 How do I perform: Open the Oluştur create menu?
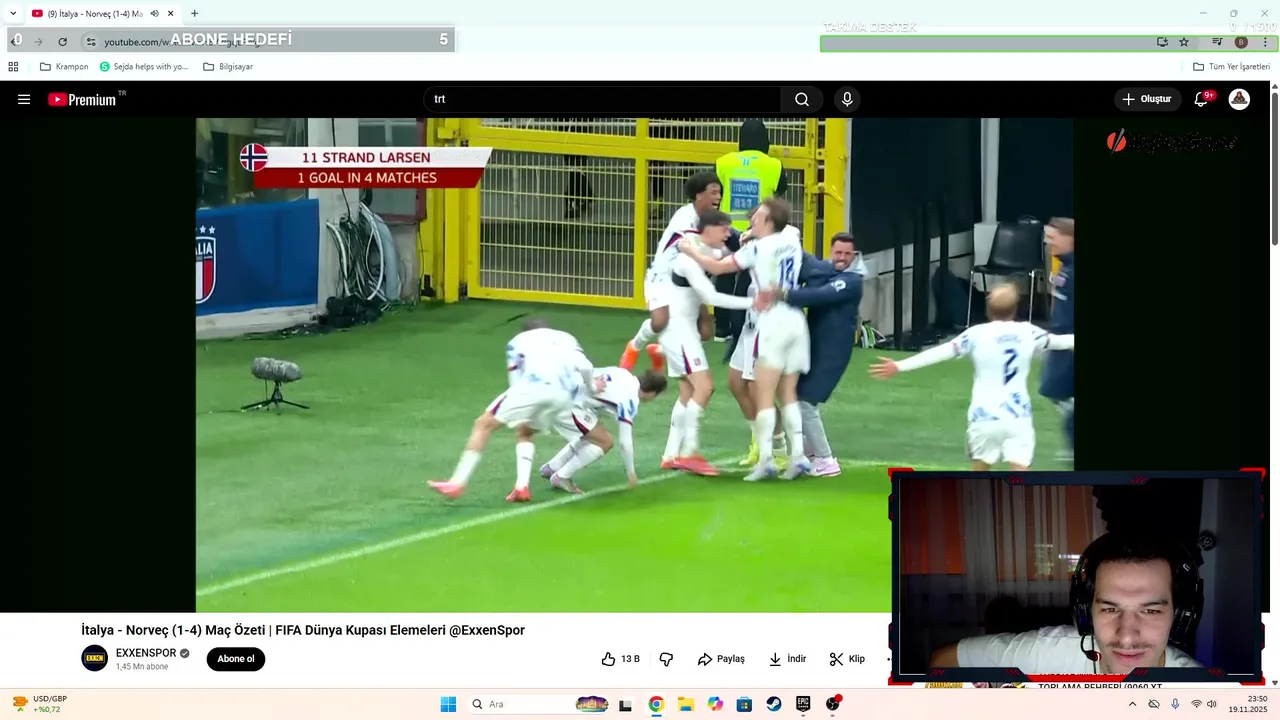[1147, 99]
